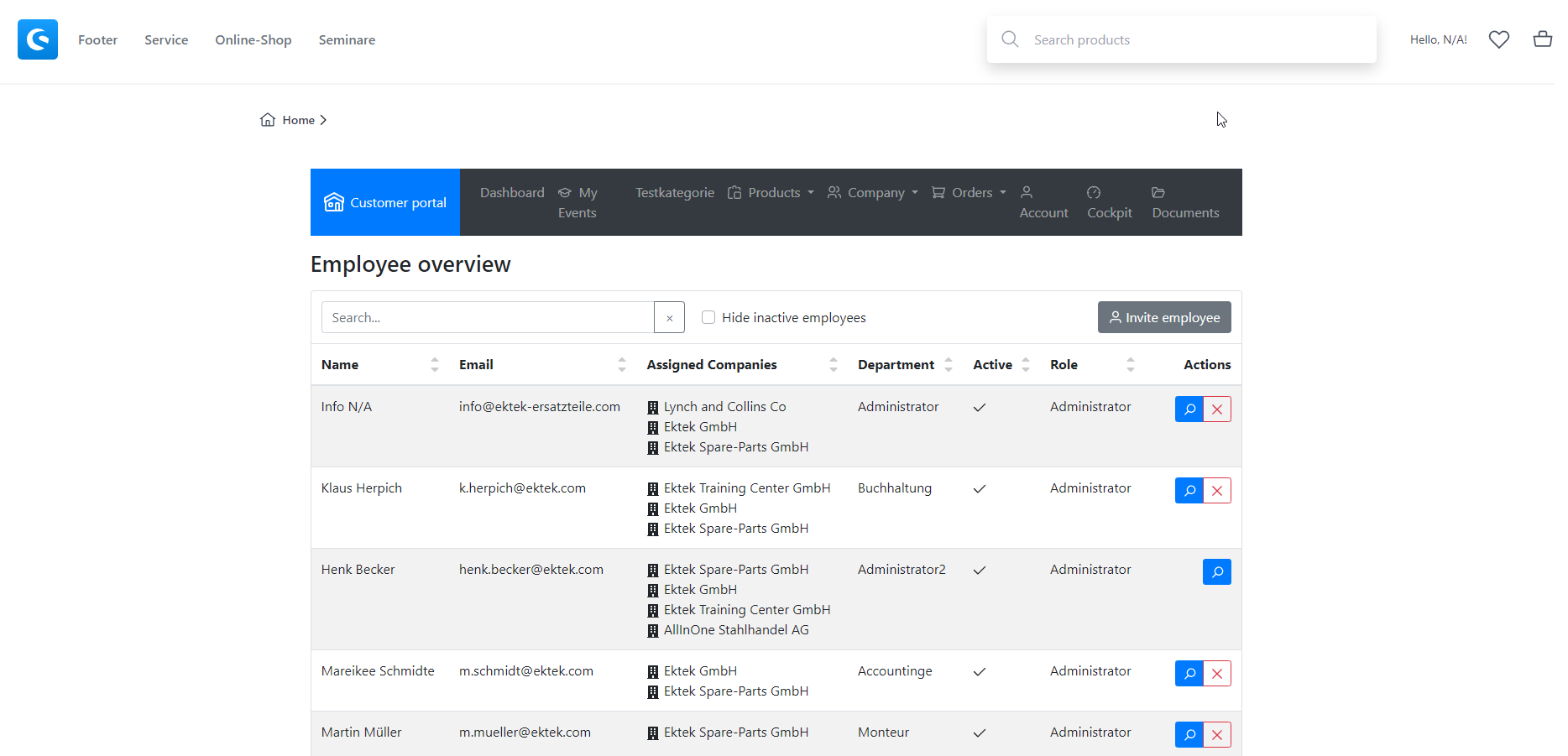The height and width of the screenshot is (756, 1568).
Task: View details for Info N/A employee
Action: 1189,409
